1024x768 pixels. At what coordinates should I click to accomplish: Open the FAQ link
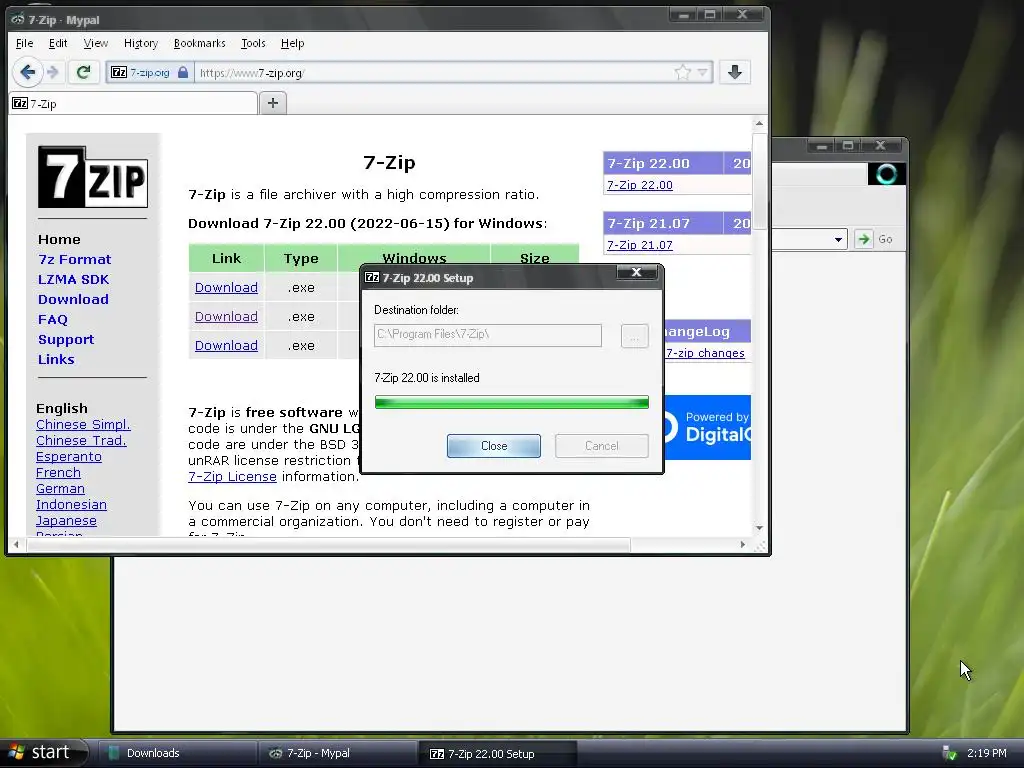tap(53, 319)
